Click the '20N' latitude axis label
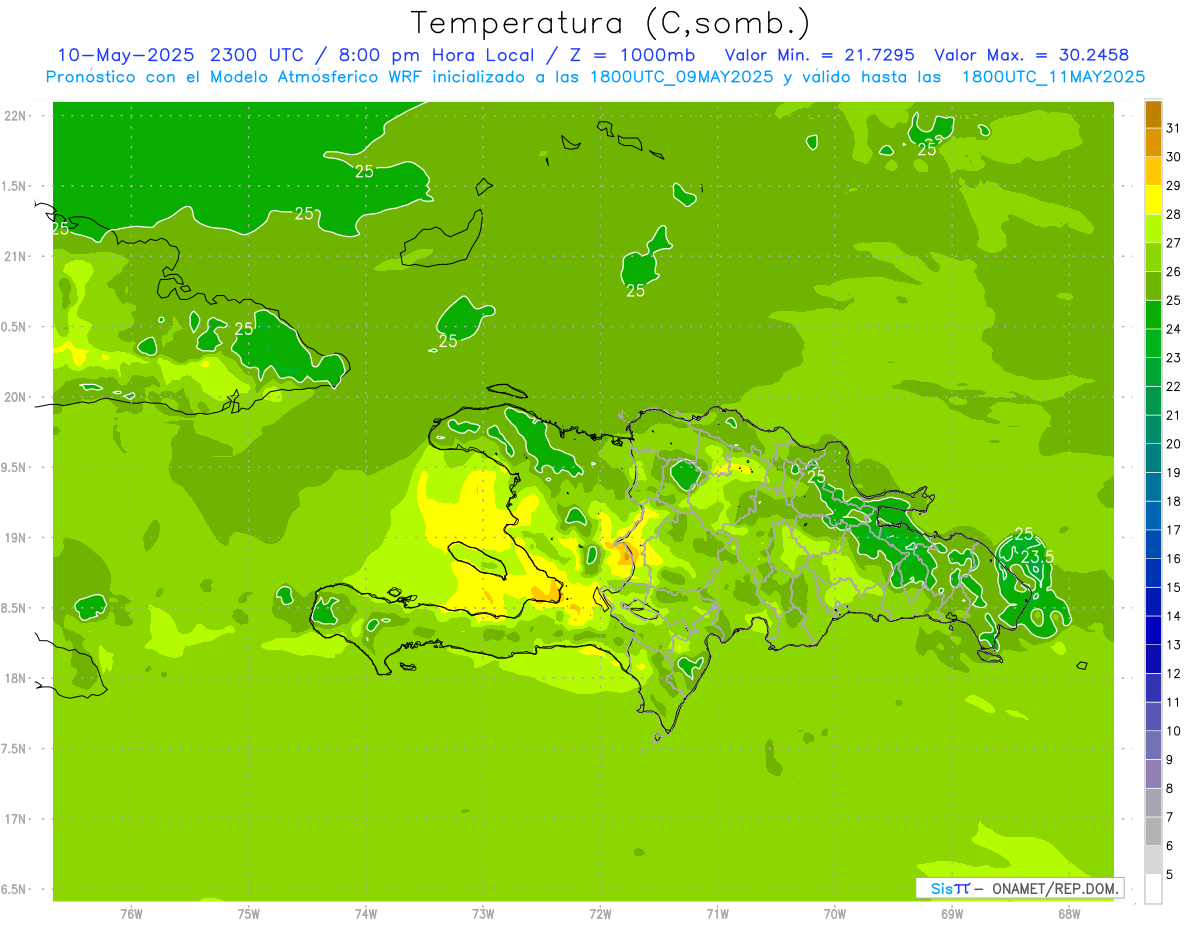 [x=16, y=397]
